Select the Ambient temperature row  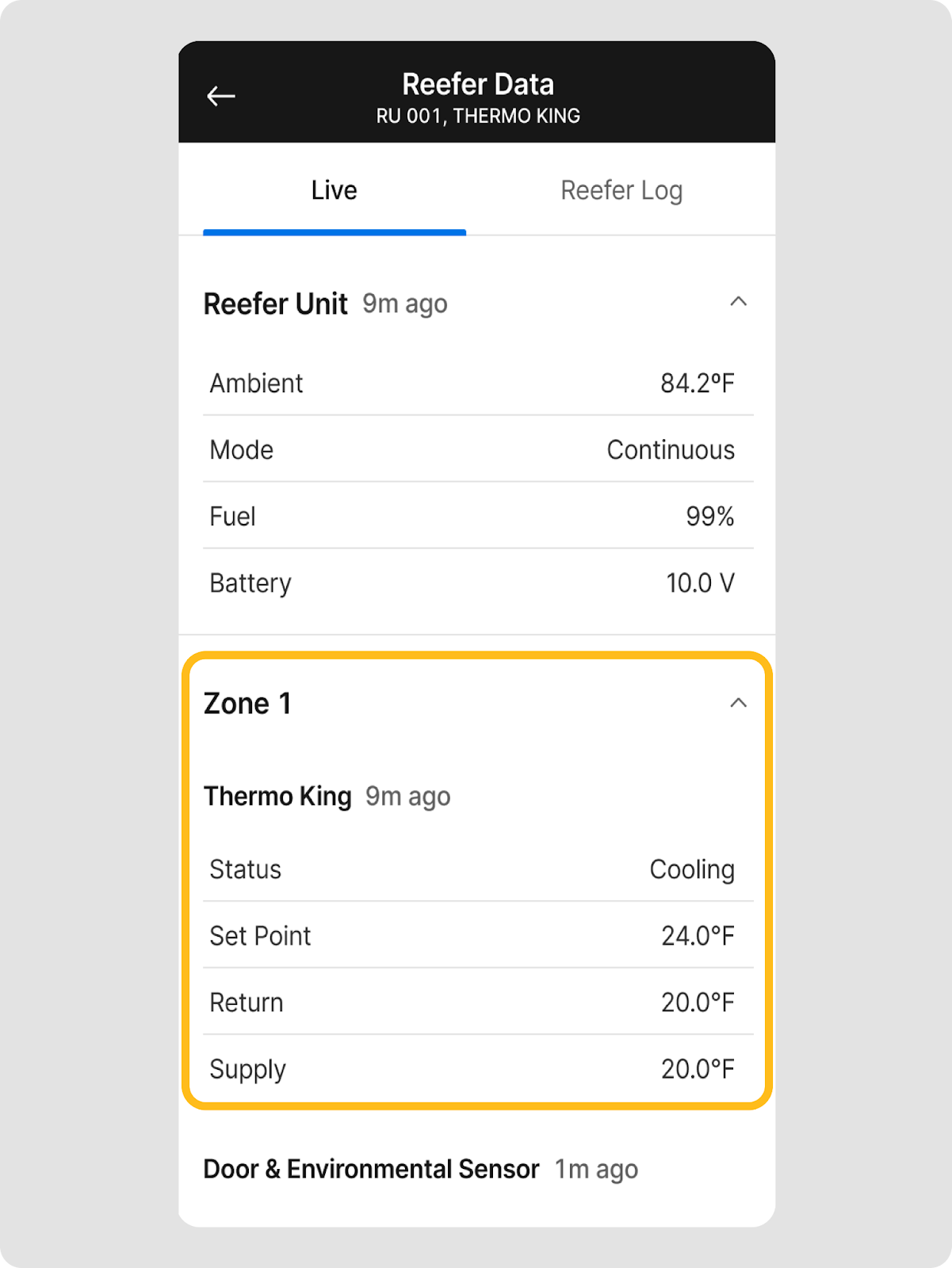point(477,384)
